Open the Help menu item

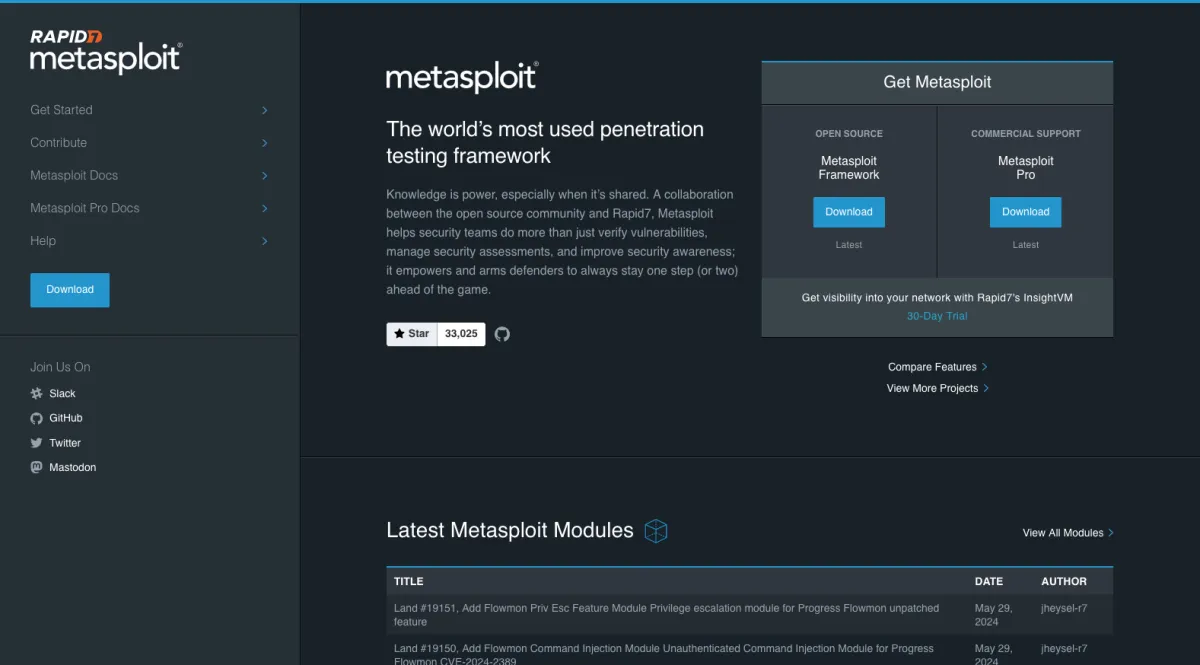click(43, 241)
